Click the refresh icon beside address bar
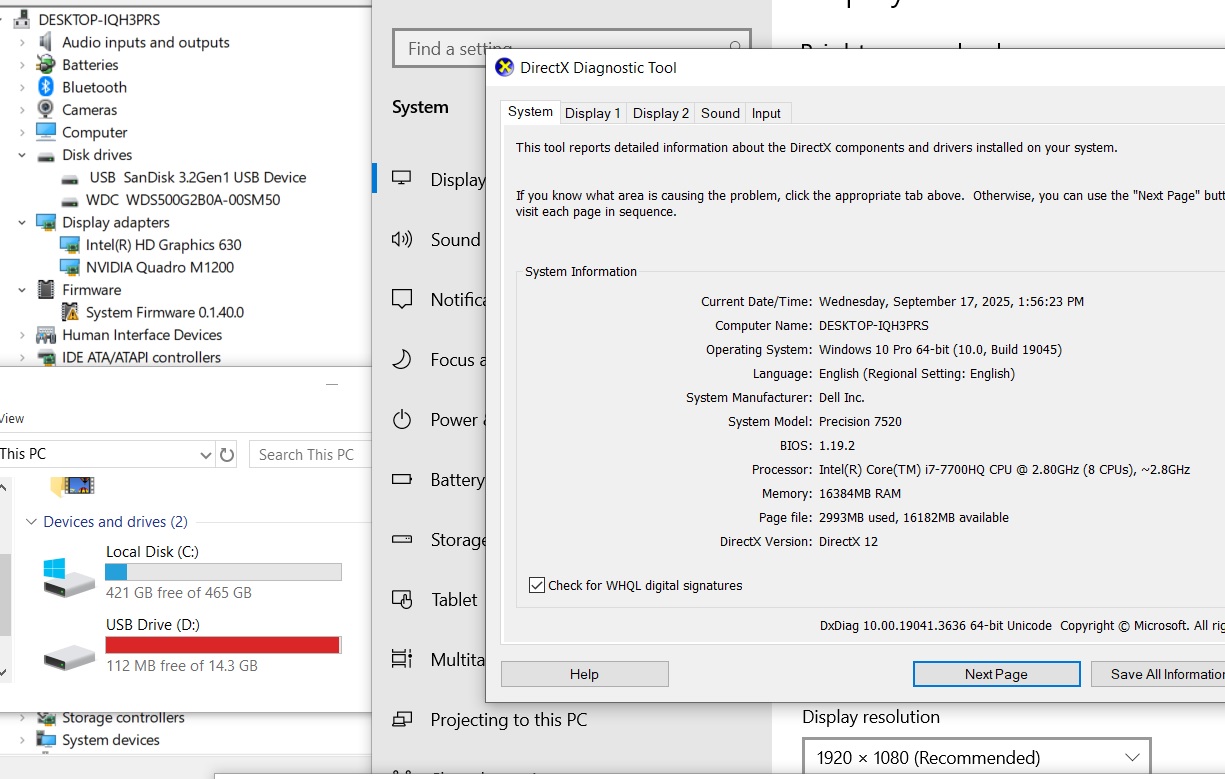1225x779 pixels. [227, 455]
